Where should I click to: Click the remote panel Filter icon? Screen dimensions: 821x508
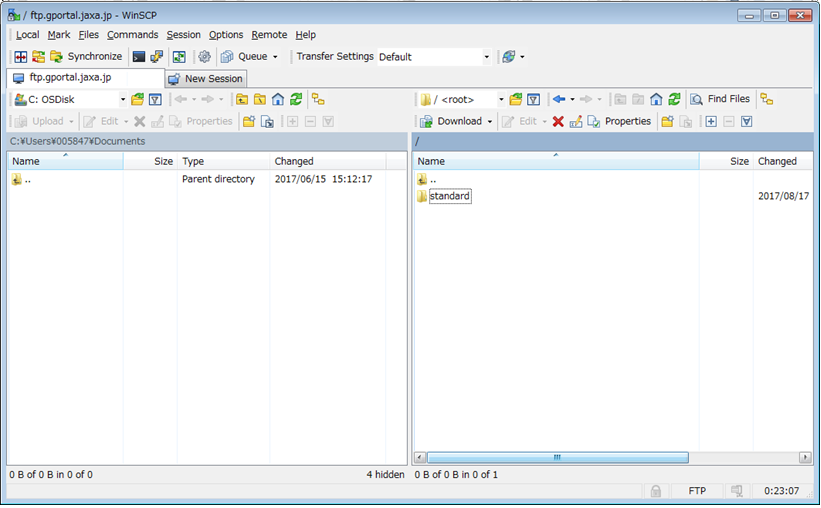[x=533, y=99]
